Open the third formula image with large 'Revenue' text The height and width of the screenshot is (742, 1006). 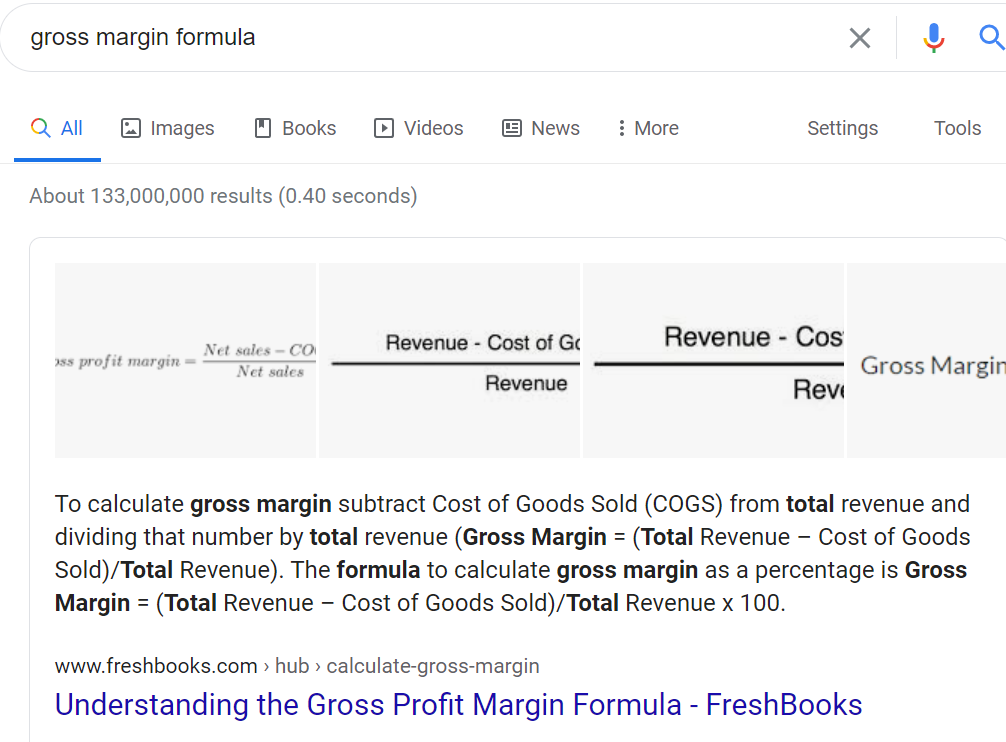click(x=713, y=360)
